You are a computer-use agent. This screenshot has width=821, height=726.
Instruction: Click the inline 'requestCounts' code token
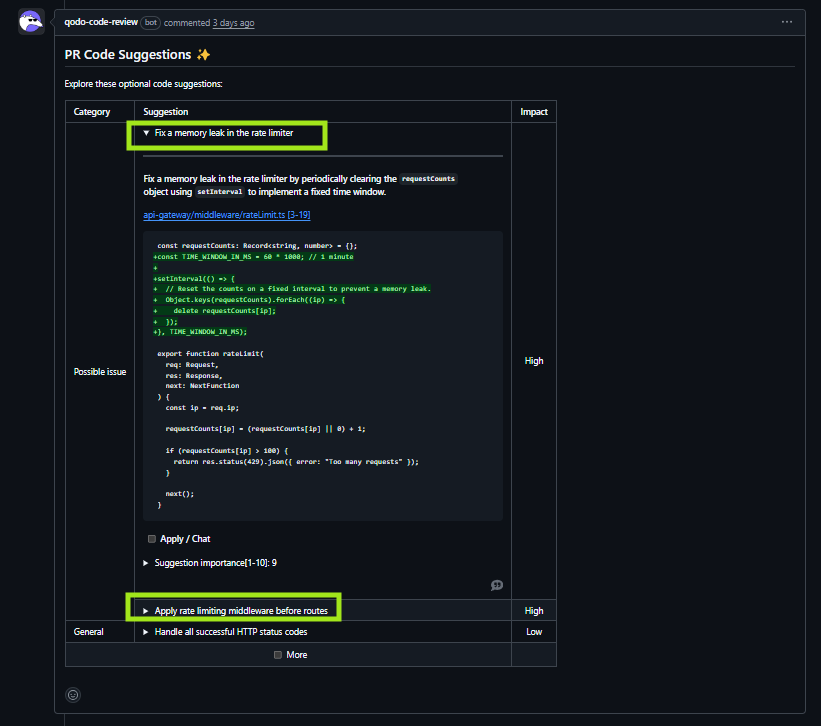click(428, 179)
